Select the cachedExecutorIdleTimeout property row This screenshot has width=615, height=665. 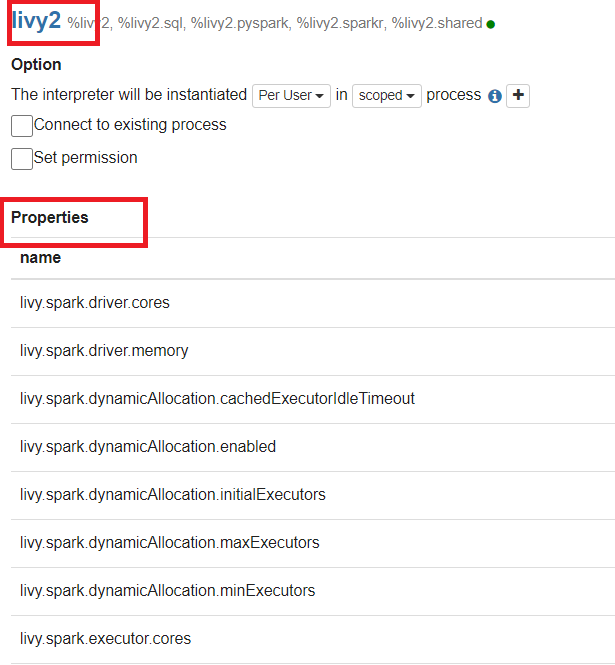pos(217,399)
